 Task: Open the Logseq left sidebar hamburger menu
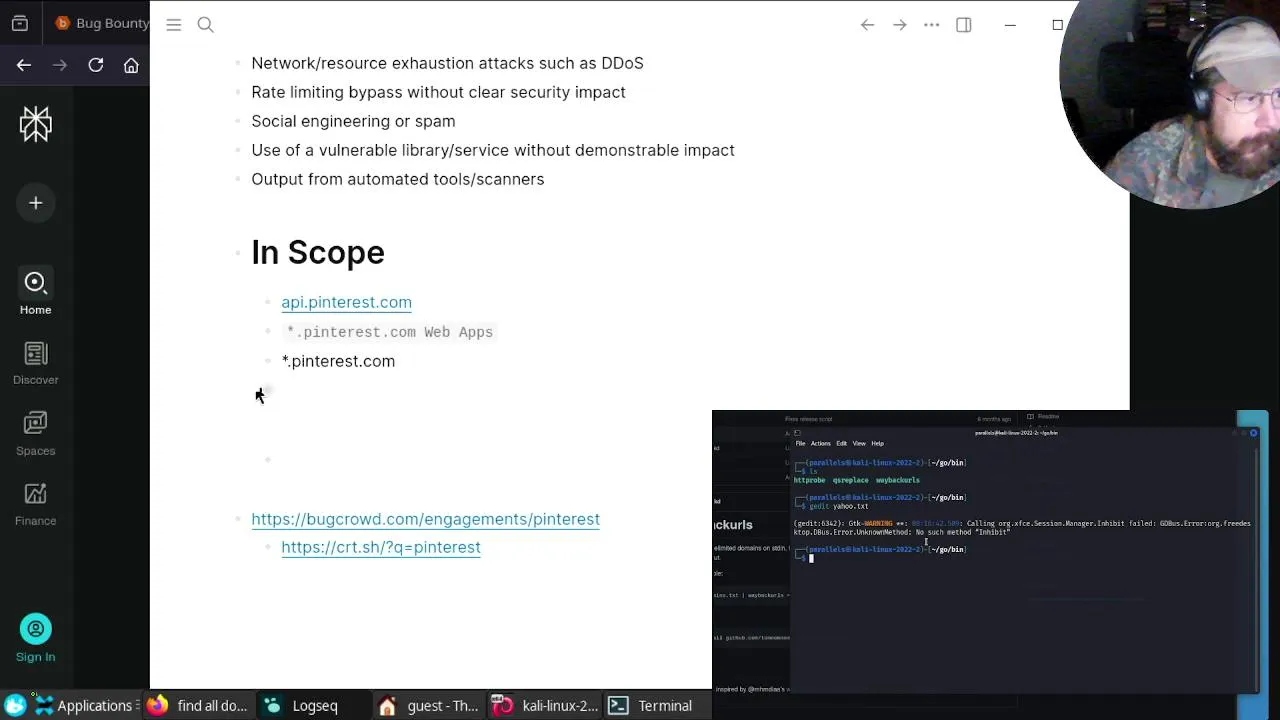pyautogui.click(x=174, y=25)
